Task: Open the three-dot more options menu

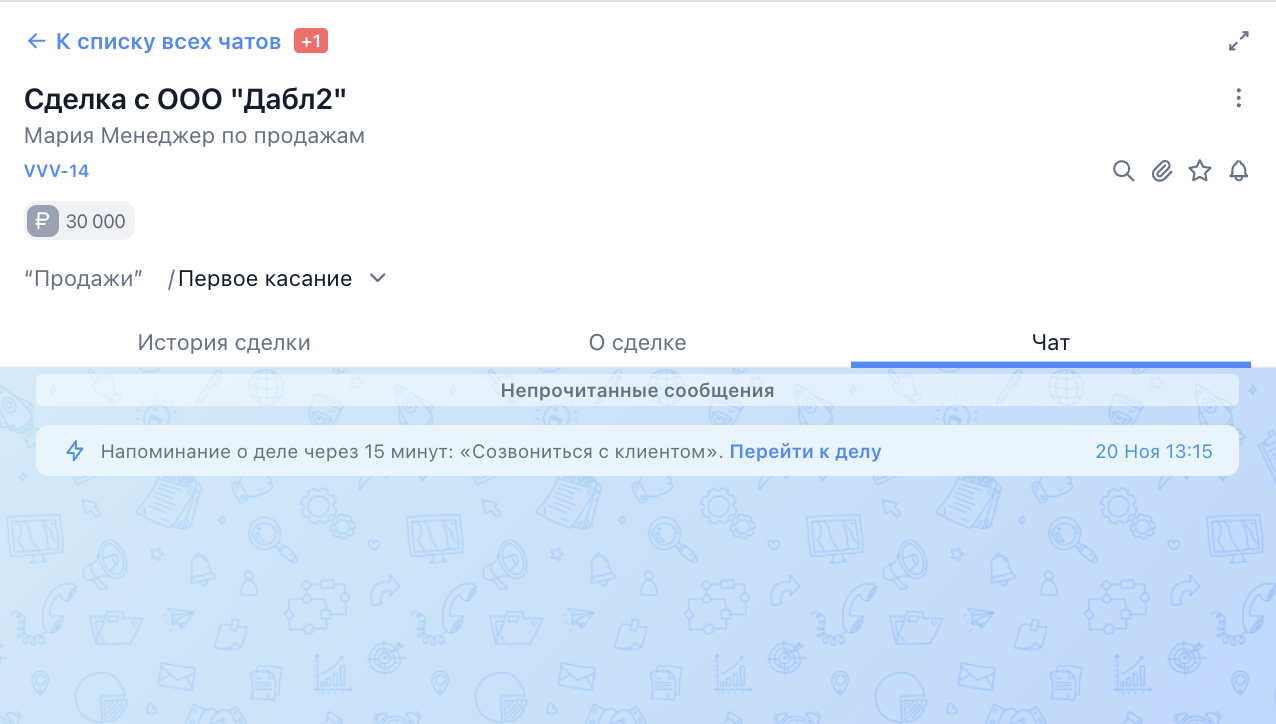Action: pyautogui.click(x=1238, y=98)
